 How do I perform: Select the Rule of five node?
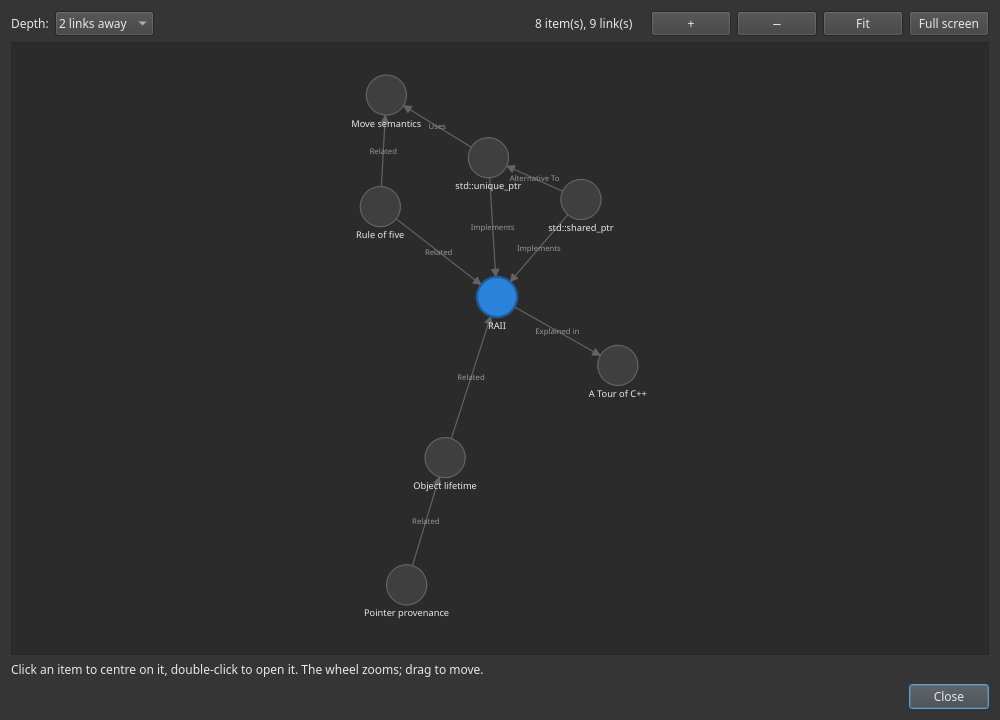380,207
